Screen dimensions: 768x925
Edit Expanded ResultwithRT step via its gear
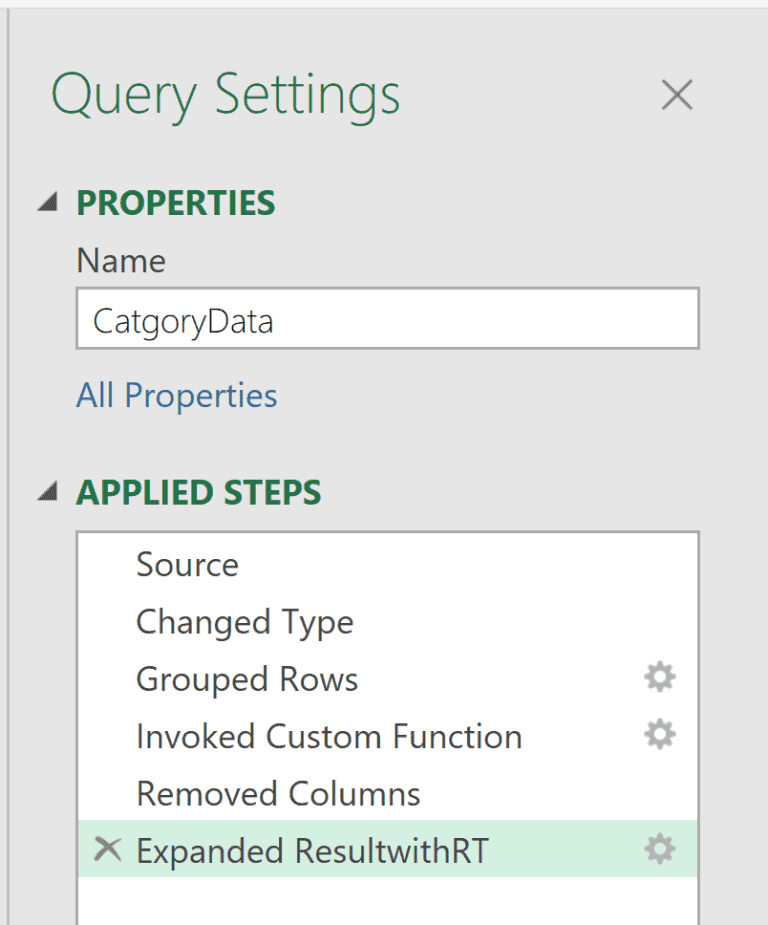point(659,850)
